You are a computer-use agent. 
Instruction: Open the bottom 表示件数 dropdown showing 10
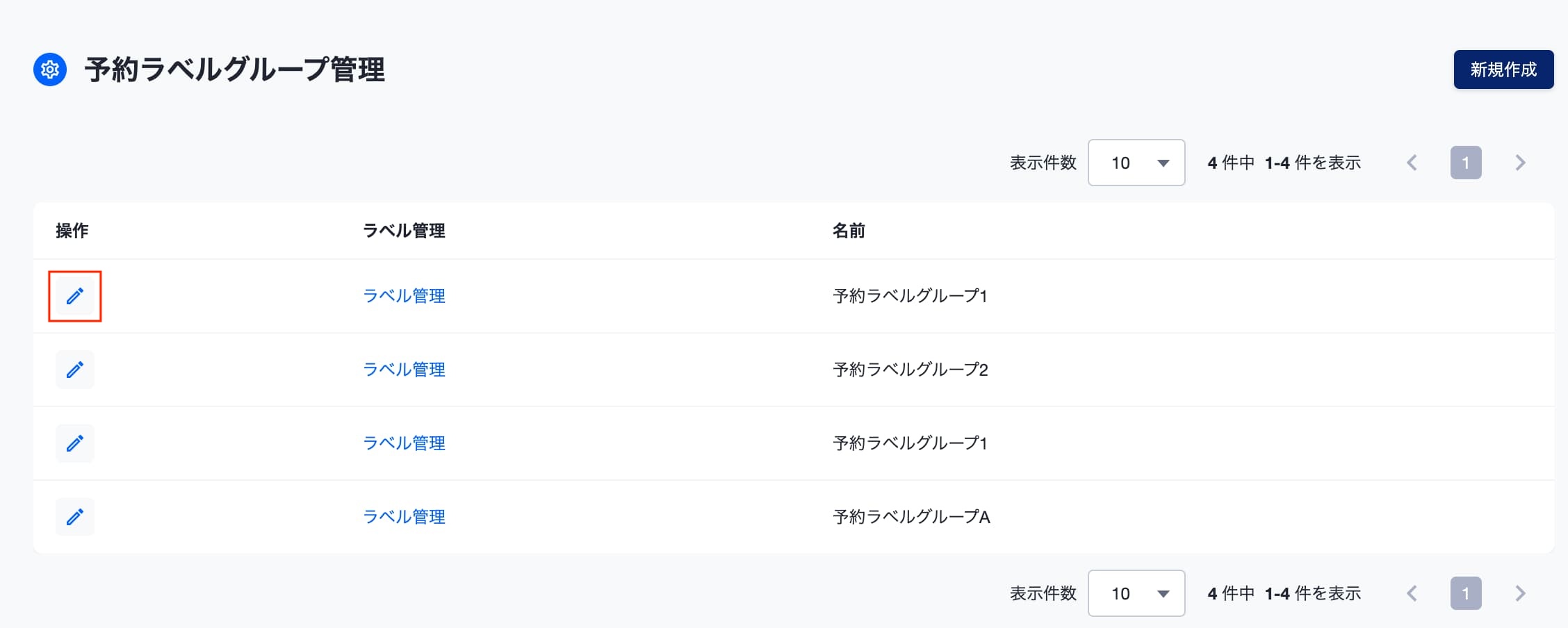coord(1136,593)
